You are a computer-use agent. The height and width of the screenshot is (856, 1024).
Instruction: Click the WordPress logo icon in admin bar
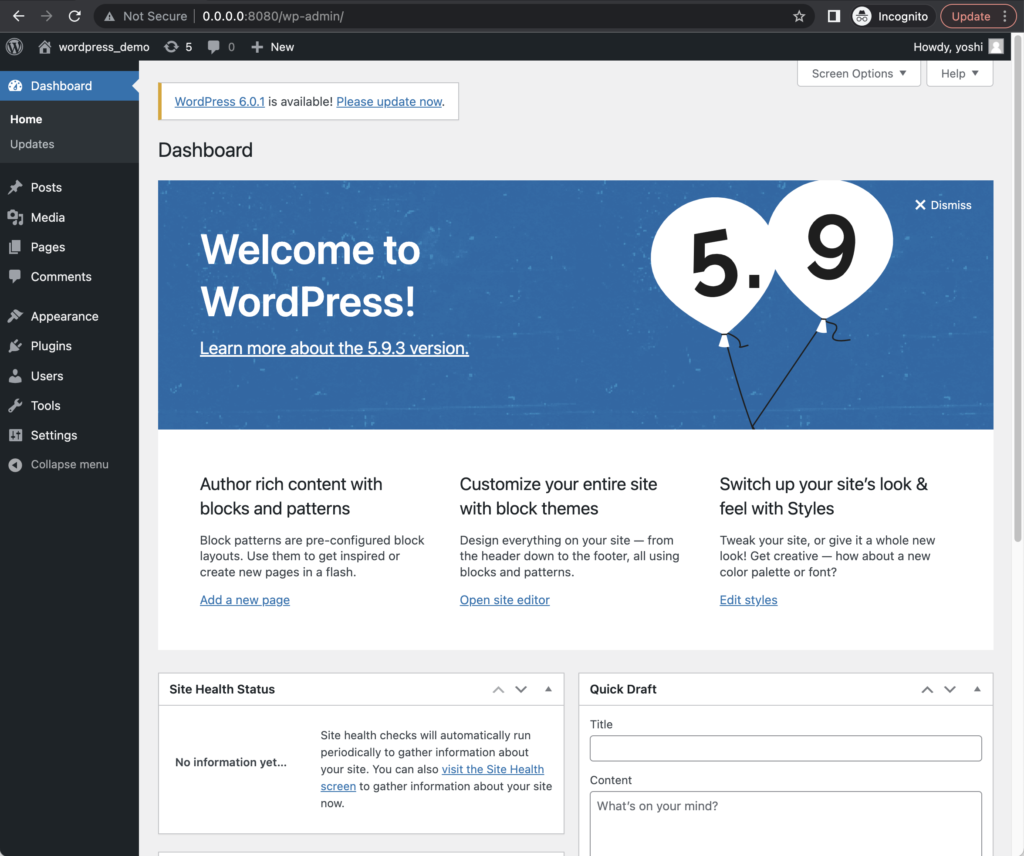14,46
